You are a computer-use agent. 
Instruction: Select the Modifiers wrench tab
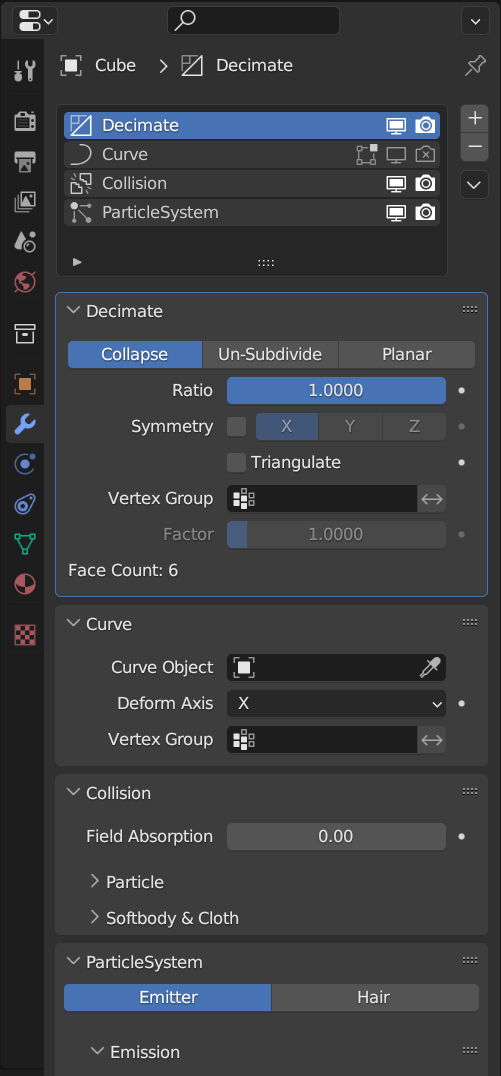pos(25,424)
